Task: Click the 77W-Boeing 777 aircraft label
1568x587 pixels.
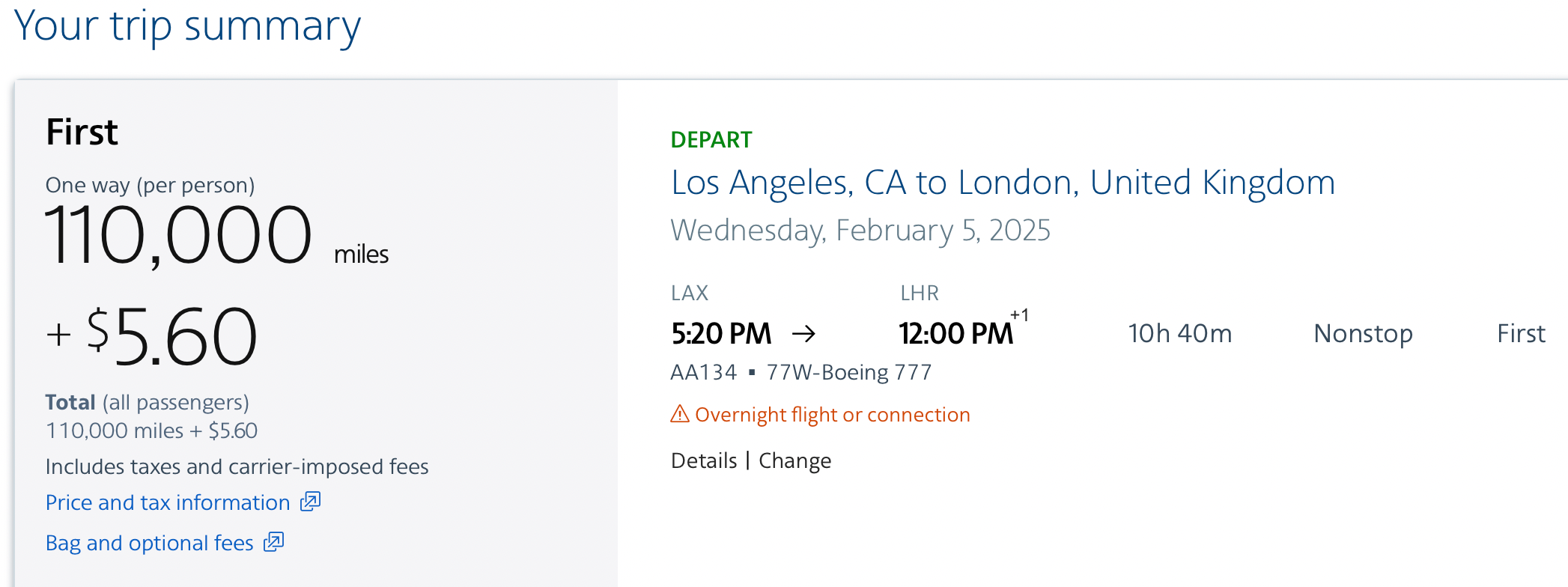Action: pos(849,372)
